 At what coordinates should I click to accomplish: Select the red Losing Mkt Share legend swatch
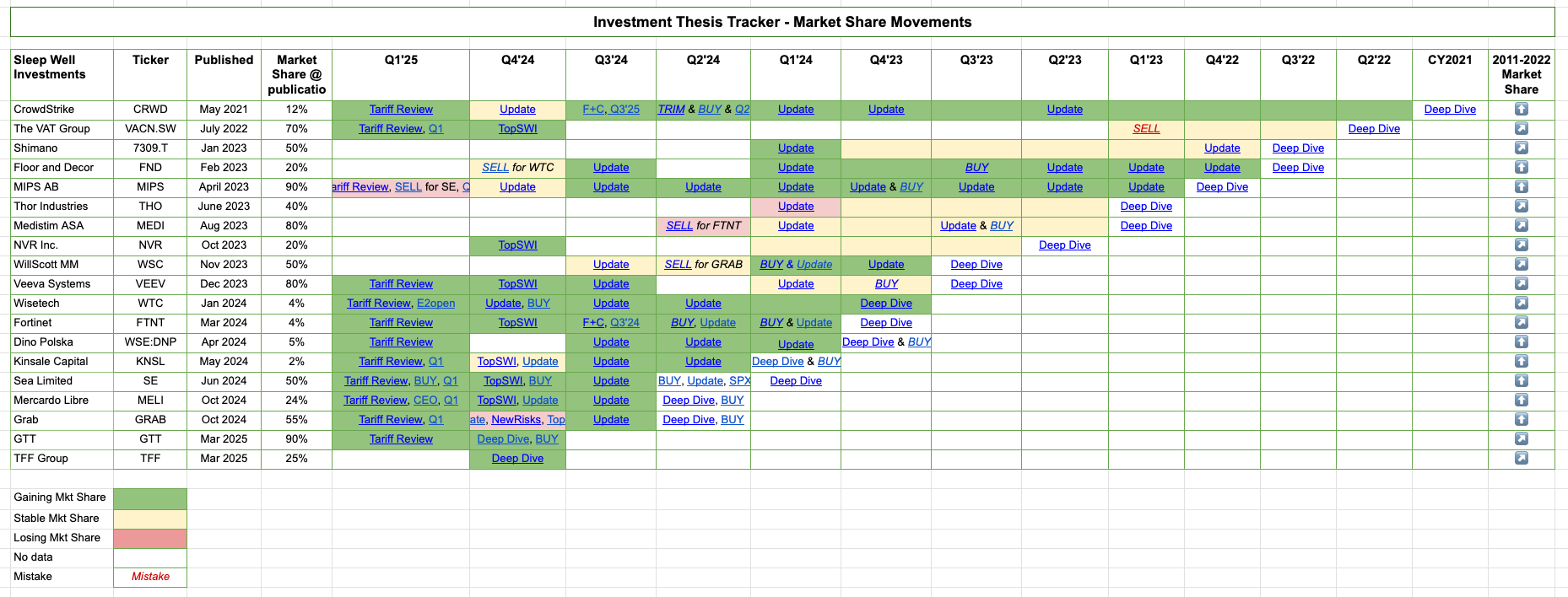150,538
